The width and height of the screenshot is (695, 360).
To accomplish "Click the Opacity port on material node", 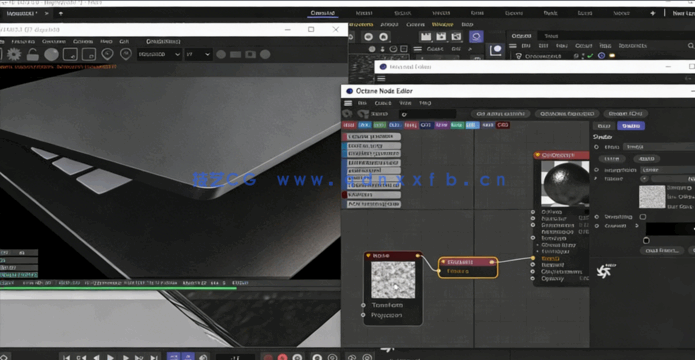I will coord(533,279).
